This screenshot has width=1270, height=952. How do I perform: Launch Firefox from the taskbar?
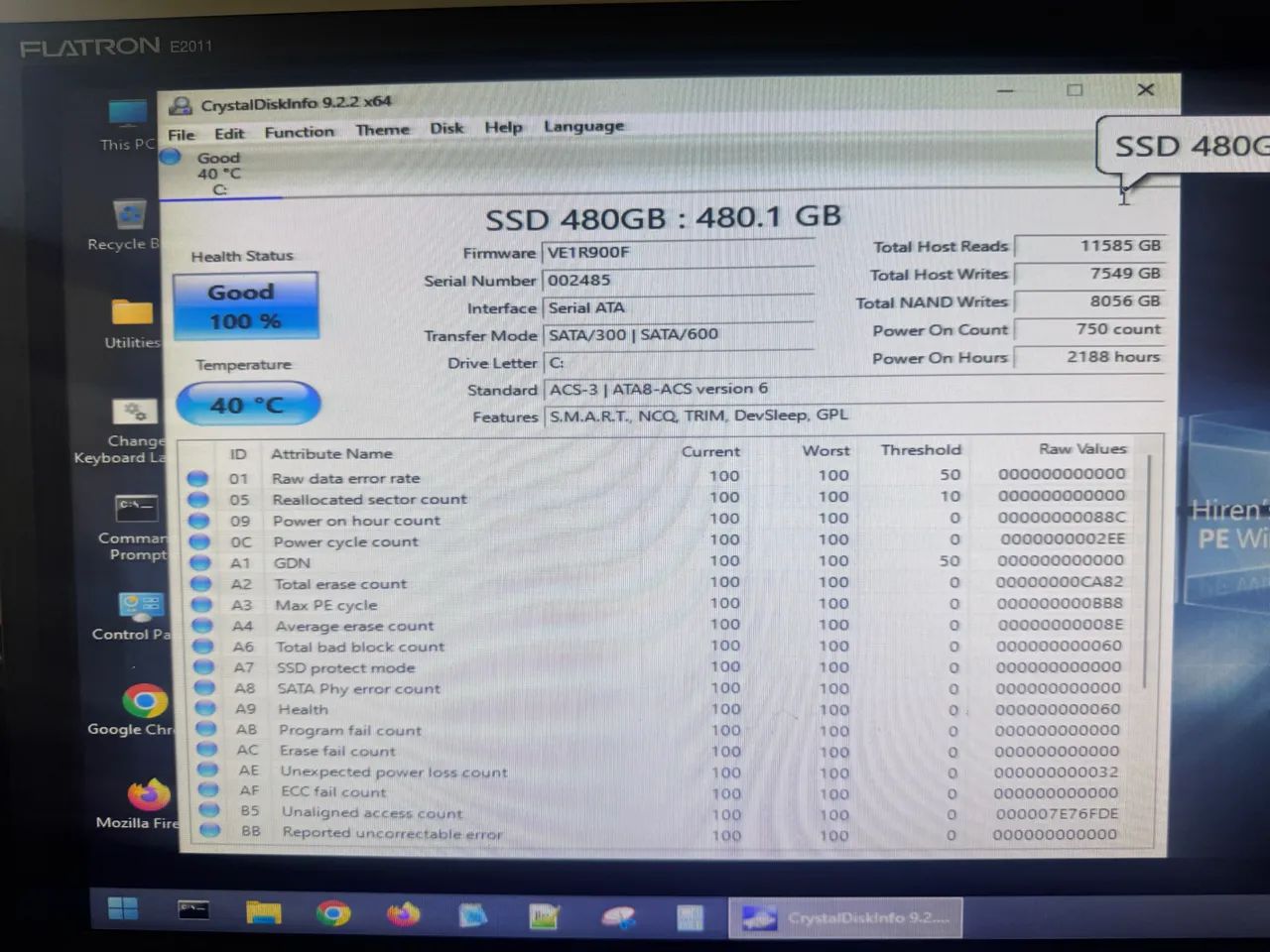coord(403,913)
